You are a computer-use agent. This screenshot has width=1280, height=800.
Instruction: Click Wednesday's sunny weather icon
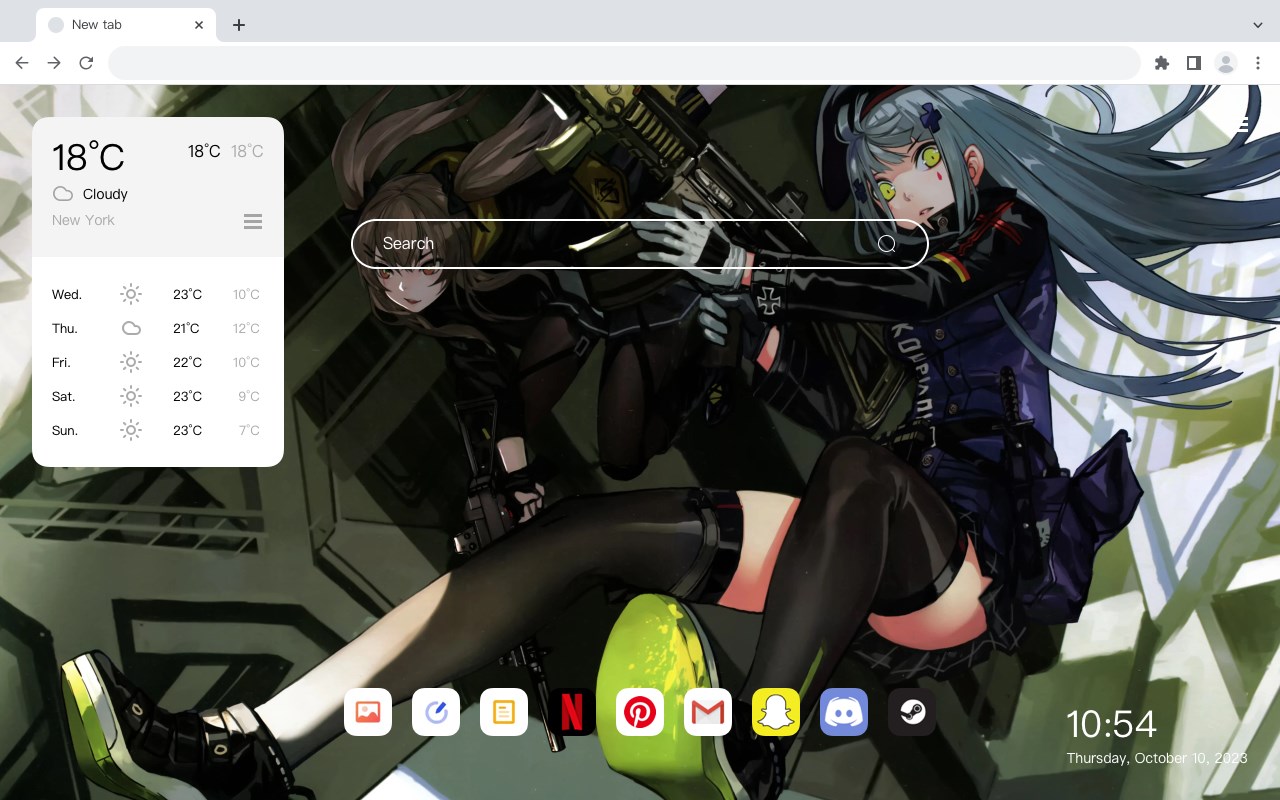tap(131, 294)
